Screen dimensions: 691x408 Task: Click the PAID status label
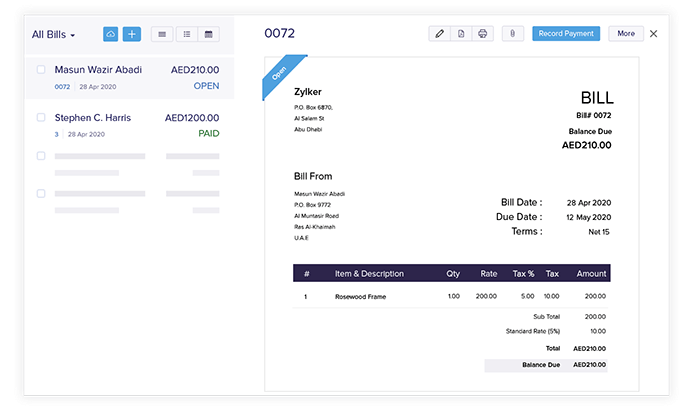pos(208,134)
